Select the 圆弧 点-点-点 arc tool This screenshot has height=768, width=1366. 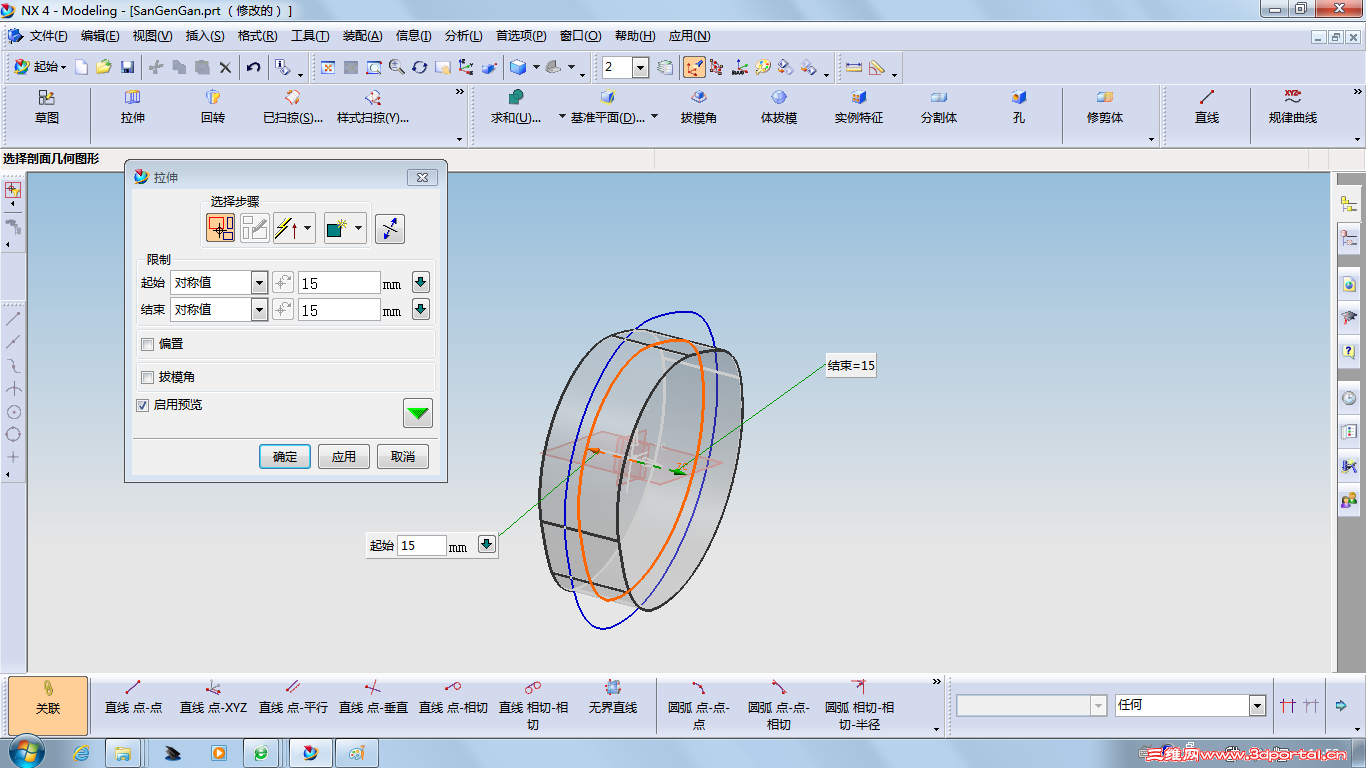699,704
